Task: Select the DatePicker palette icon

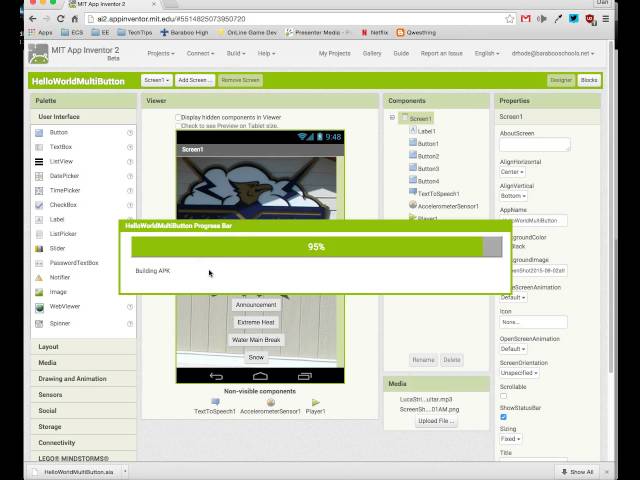Action: tap(39, 176)
